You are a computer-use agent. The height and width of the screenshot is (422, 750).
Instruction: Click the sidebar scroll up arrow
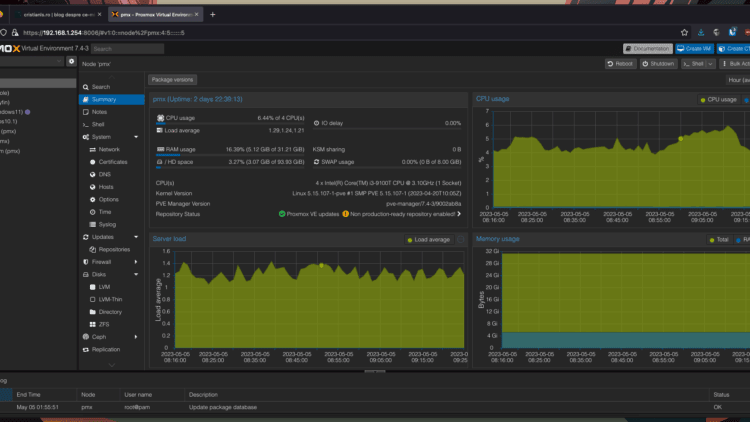112,77
